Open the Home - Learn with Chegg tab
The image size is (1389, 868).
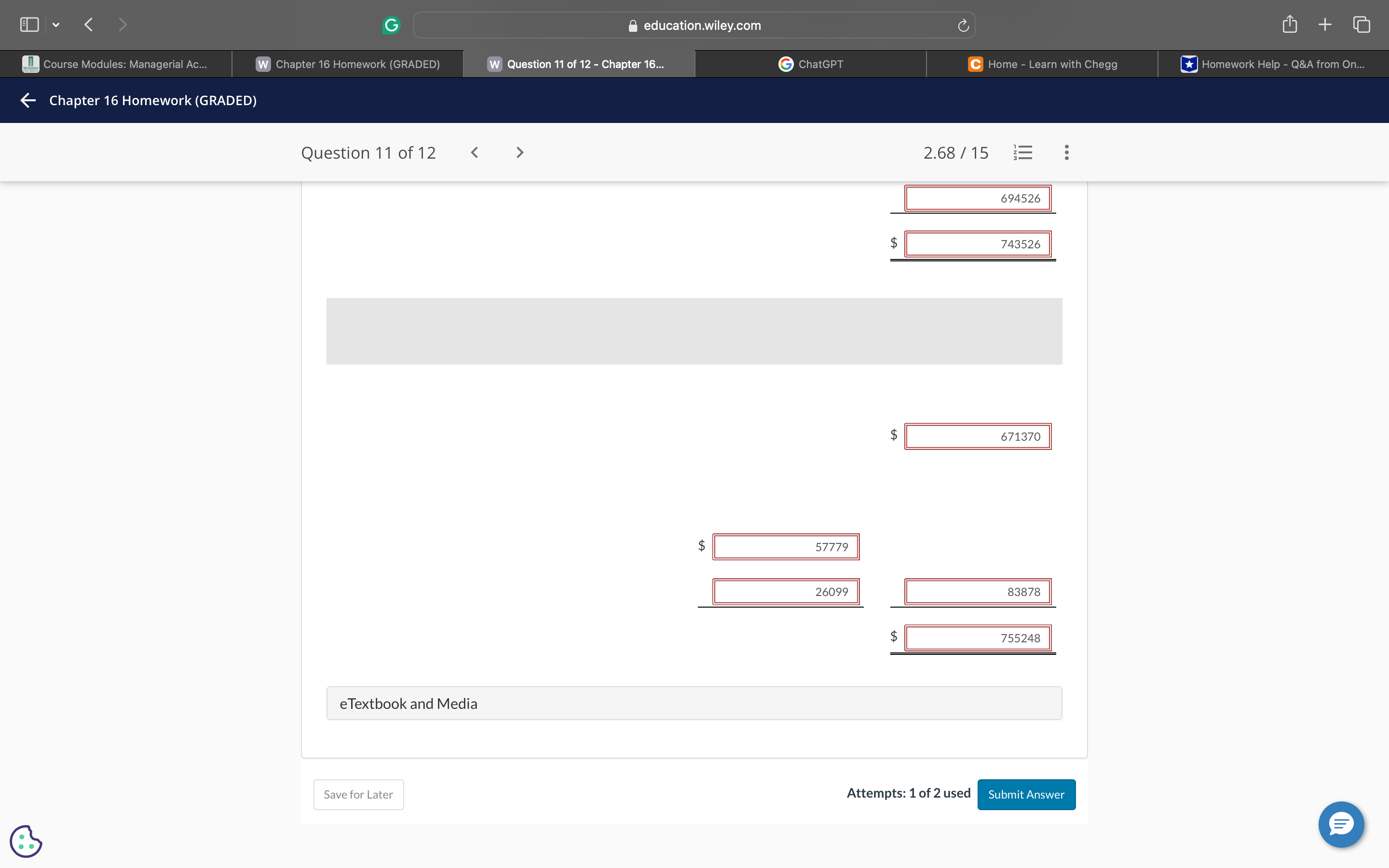coord(1042,64)
